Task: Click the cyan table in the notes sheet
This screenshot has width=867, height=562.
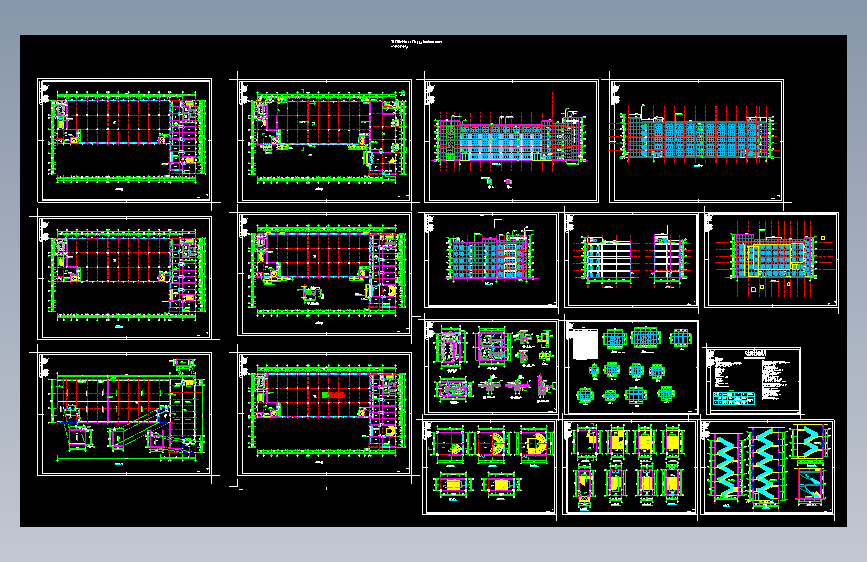Action: click(734, 398)
